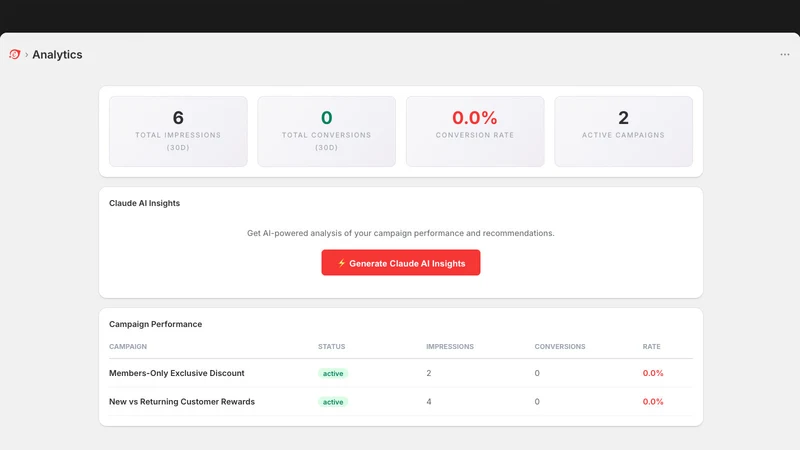Click active badge for Members-Only Exclusive Discount
The width and height of the screenshot is (800, 450).
pyautogui.click(x=333, y=373)
